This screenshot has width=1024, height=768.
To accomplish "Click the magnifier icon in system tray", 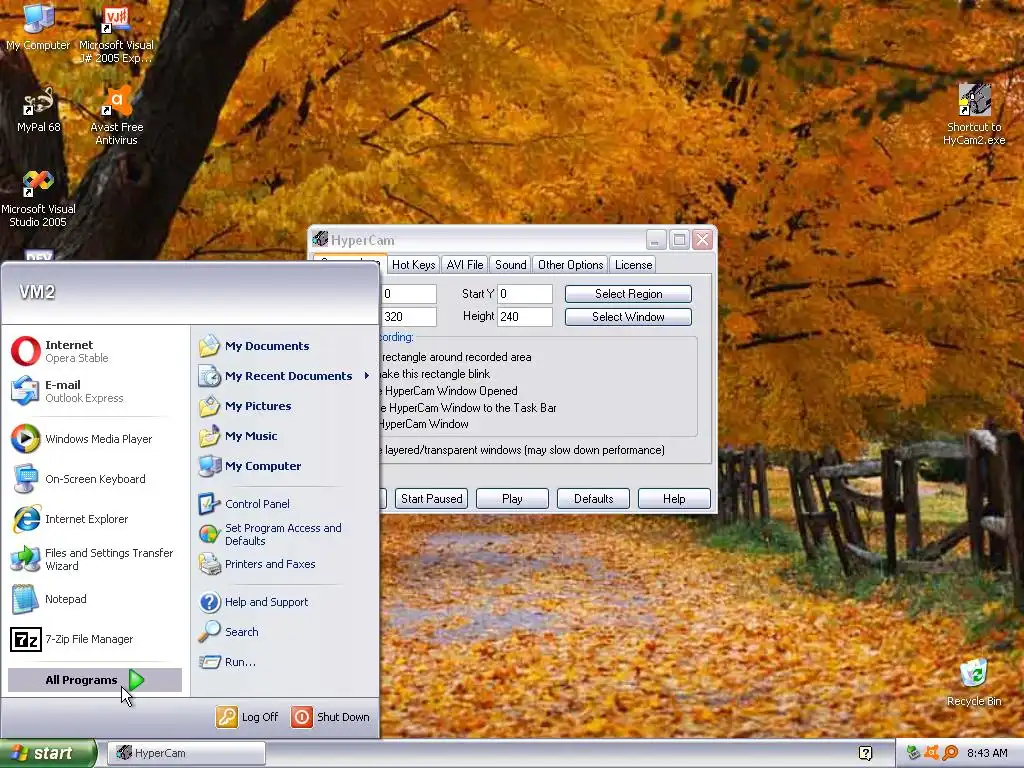I will (x=950, y=753).
